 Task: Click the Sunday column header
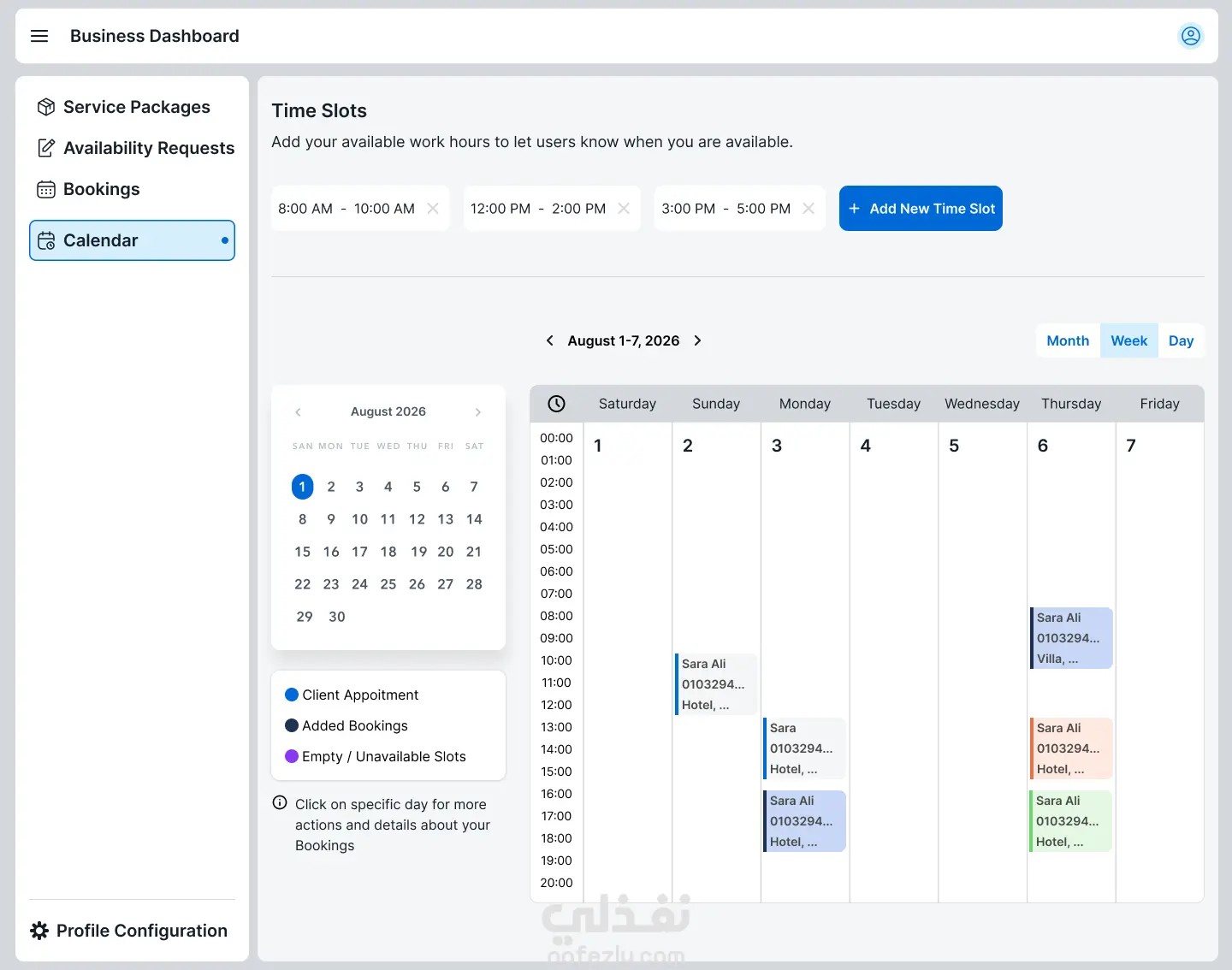coord(716,404)
